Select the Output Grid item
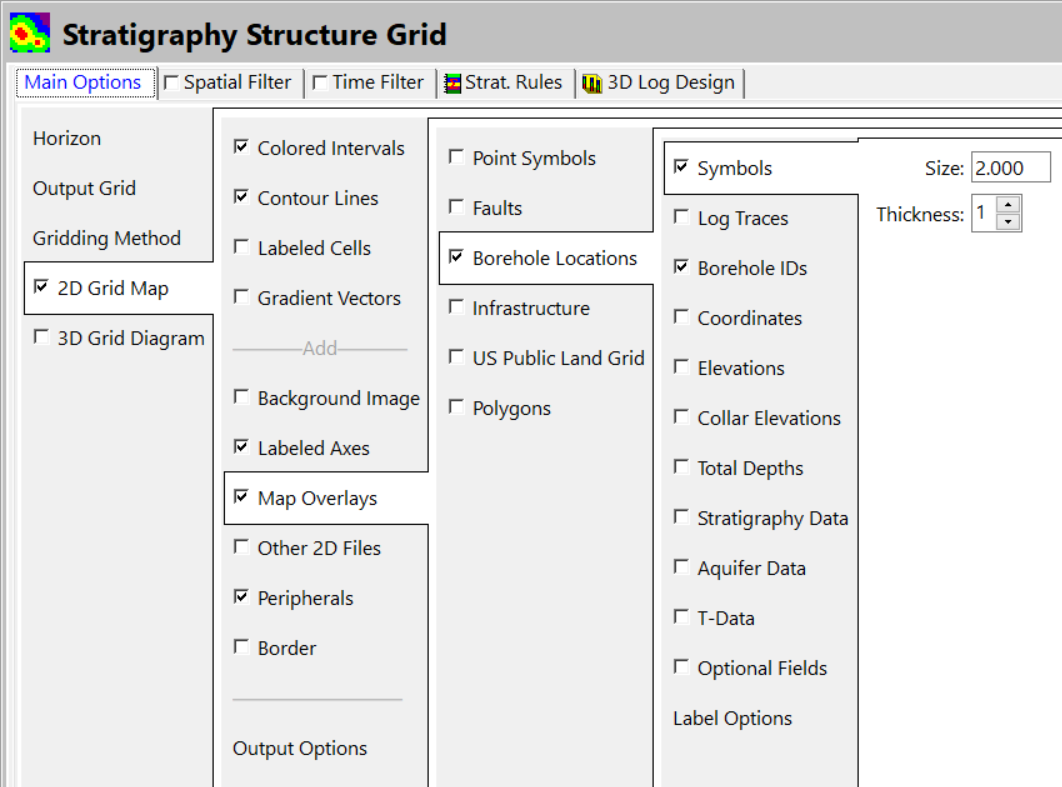Image resolution: width=1062 pixels, height=787 pixels. click(84, 189)
